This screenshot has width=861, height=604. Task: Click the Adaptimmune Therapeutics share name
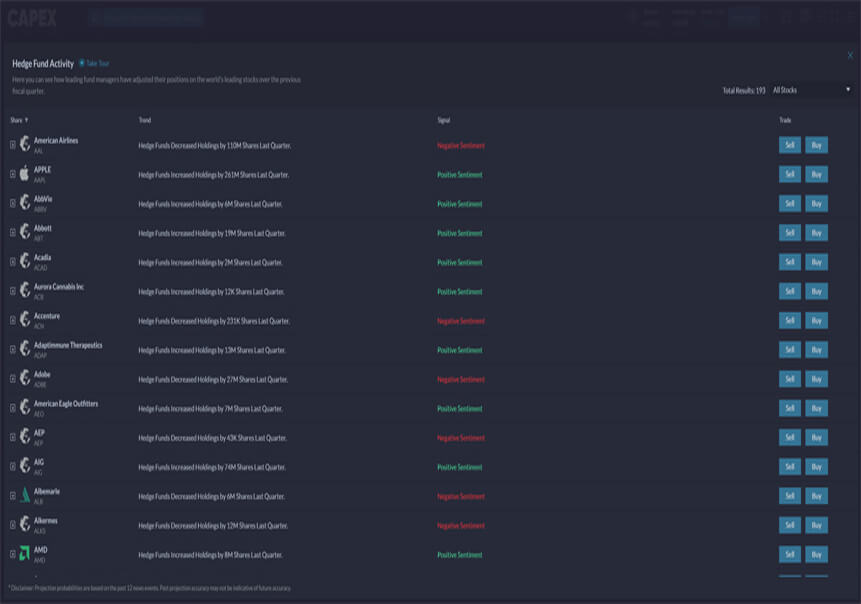68,346
